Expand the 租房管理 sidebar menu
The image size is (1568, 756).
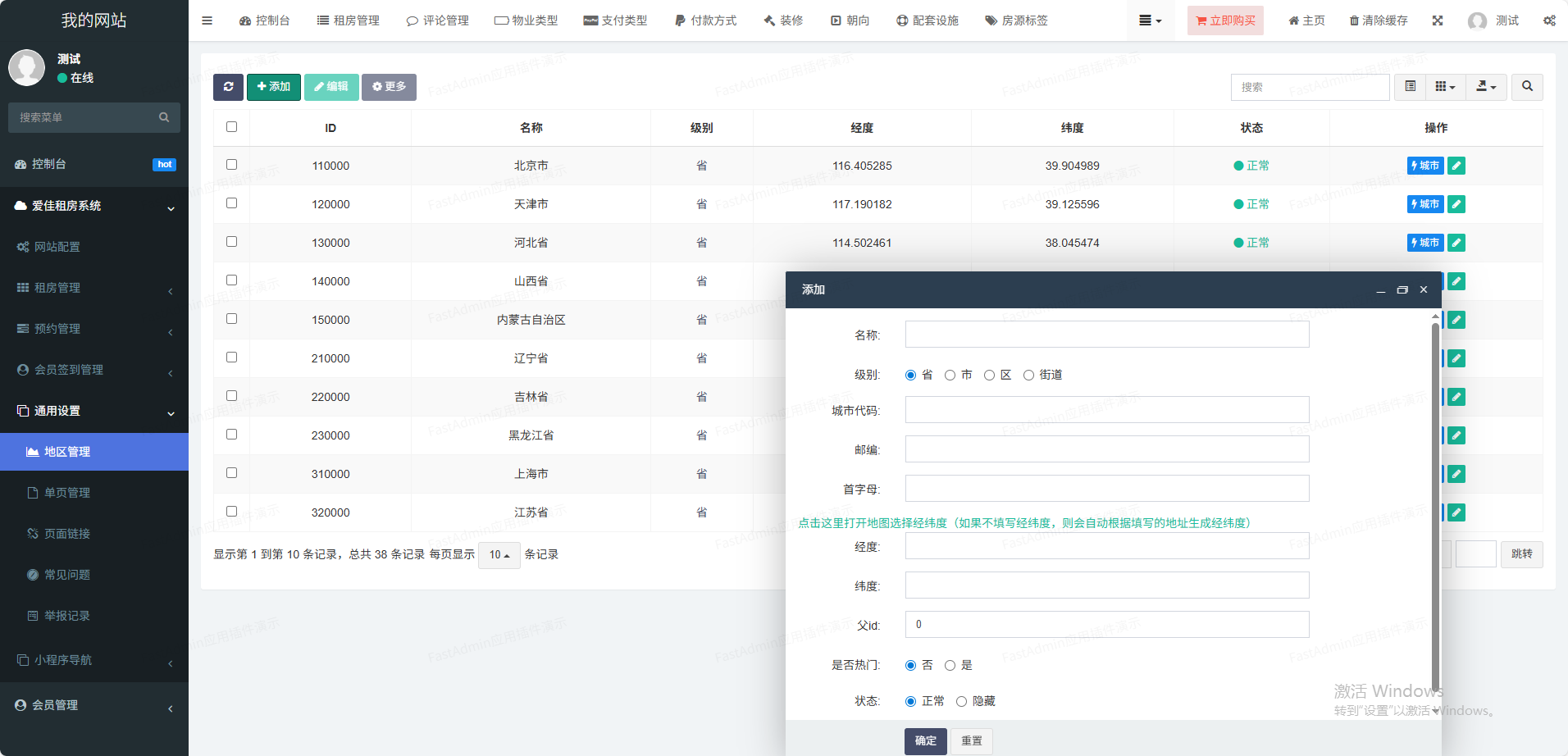94,288
